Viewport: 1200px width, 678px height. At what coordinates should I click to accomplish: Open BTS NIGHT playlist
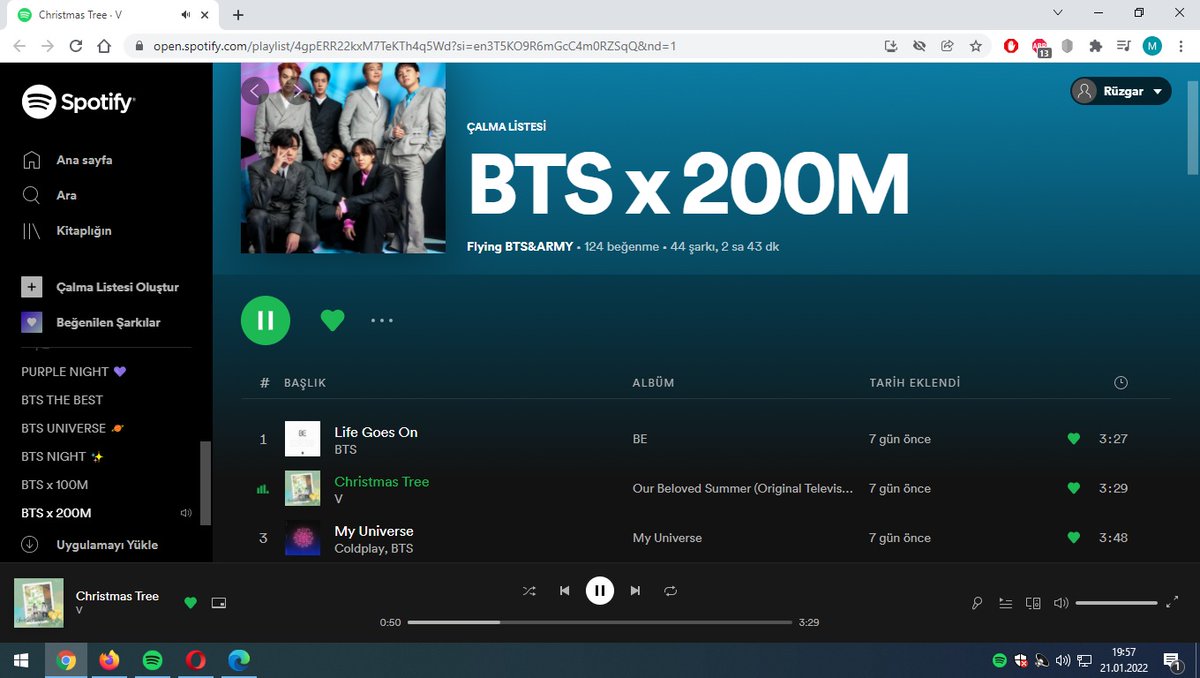click(x=63, y=456)
